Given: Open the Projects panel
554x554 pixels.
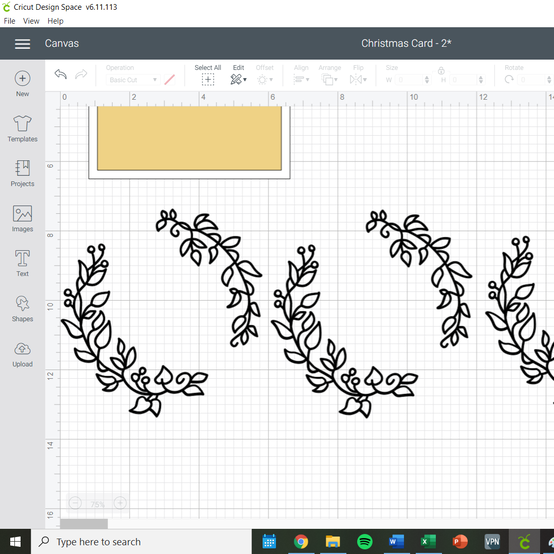Looking at the screenshot, I should (x=22, y=173).
